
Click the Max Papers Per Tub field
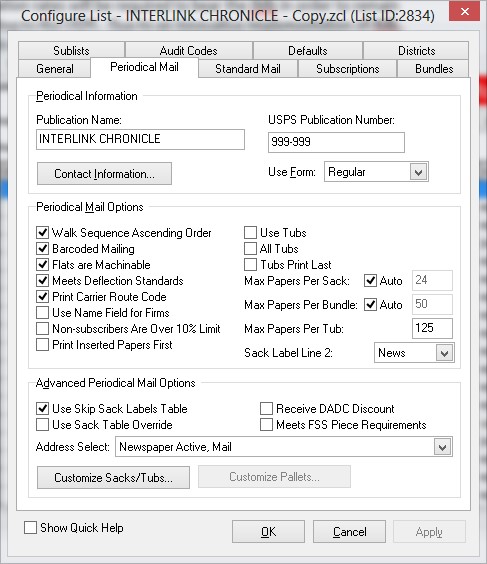(x=432, y=328)
